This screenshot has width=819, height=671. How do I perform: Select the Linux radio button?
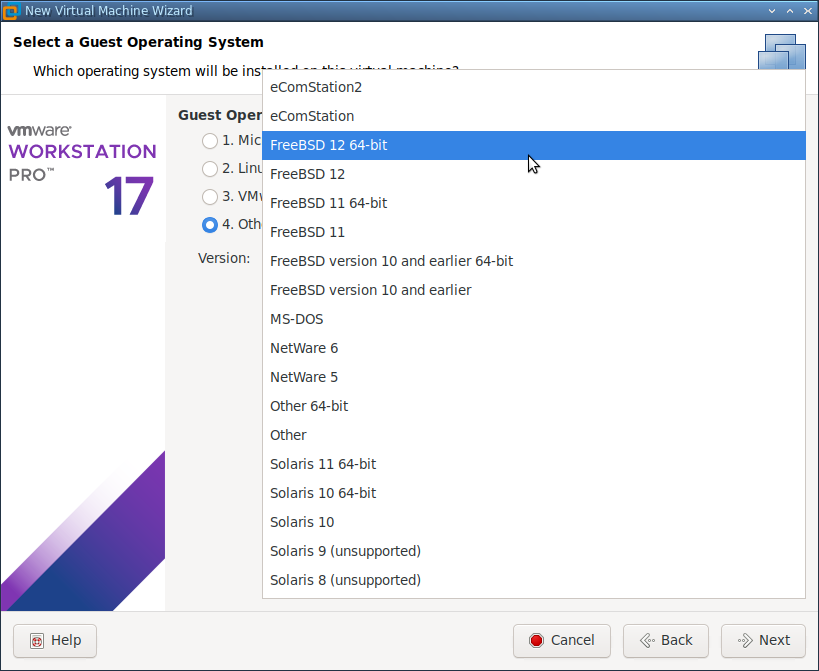tap(210, 169)
